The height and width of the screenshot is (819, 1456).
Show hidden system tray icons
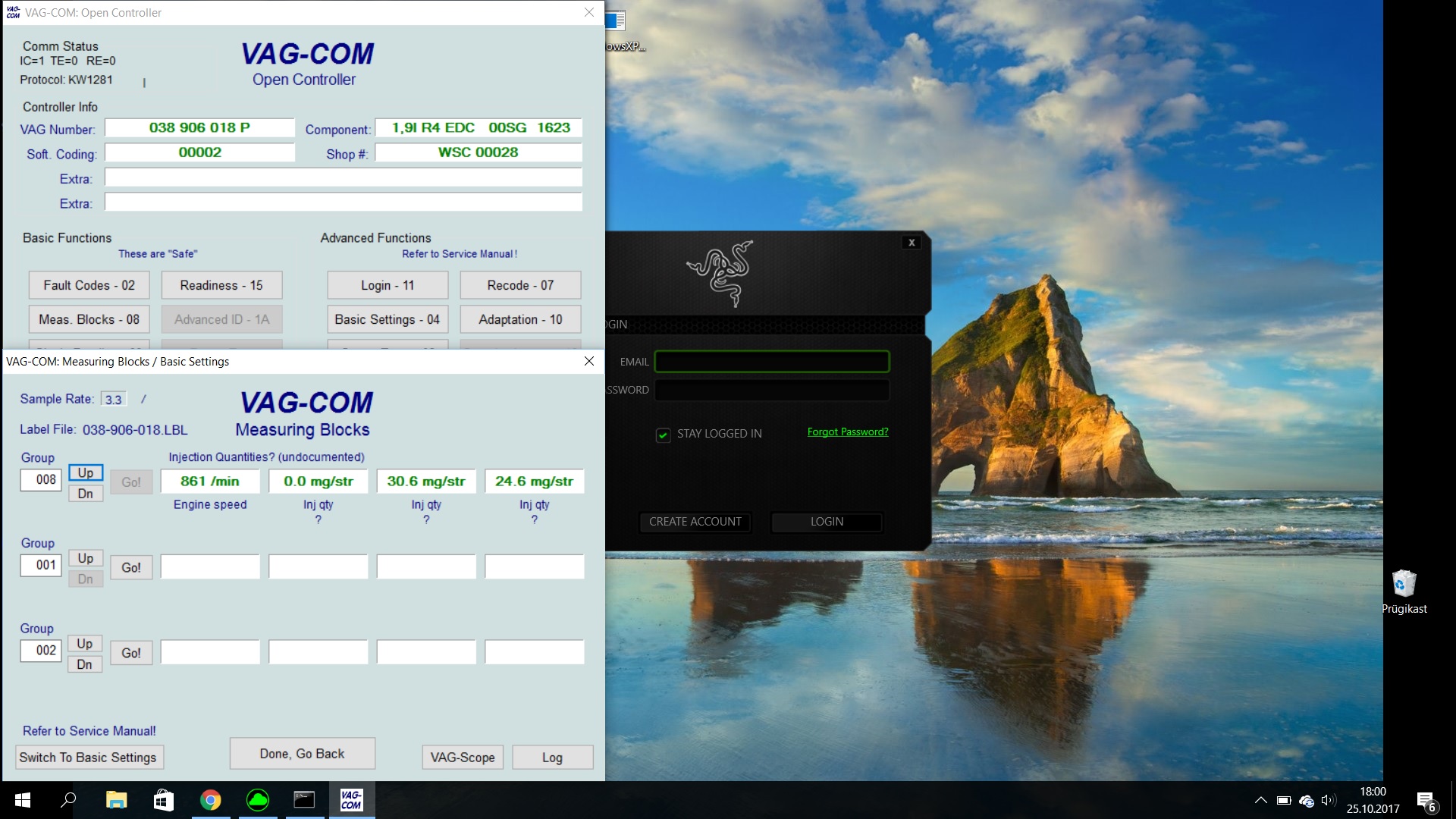click(x=1260, y=800)
